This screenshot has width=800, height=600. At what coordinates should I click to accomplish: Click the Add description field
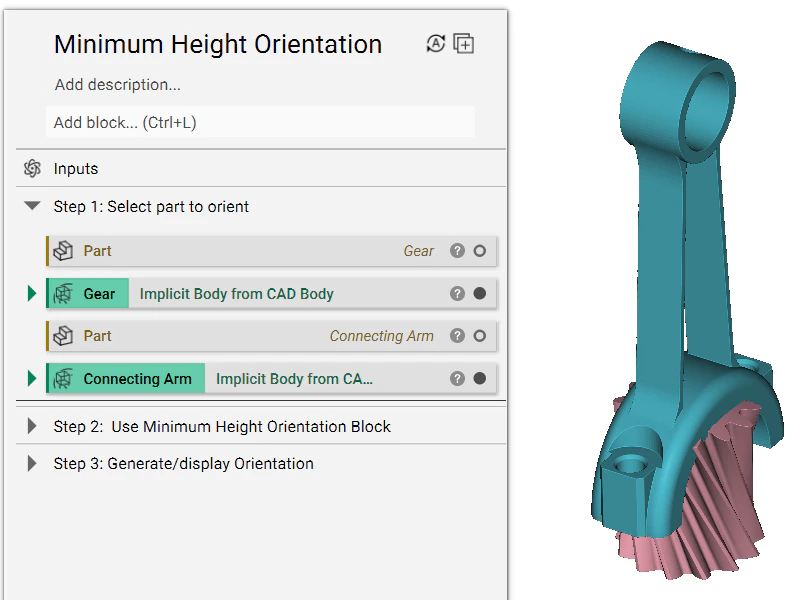(x=118, y=85)
